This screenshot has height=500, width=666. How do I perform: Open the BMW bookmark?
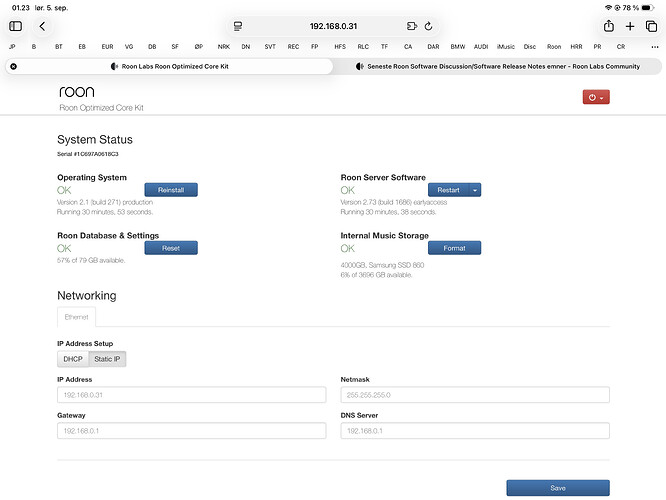pyautogui.click(x=457, y=47)
